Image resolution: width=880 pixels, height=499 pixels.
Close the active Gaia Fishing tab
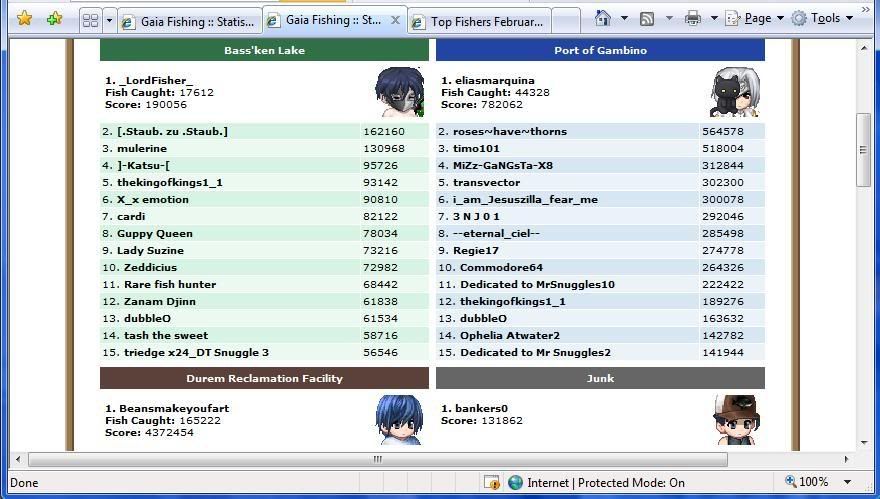[x=395, y=20]
